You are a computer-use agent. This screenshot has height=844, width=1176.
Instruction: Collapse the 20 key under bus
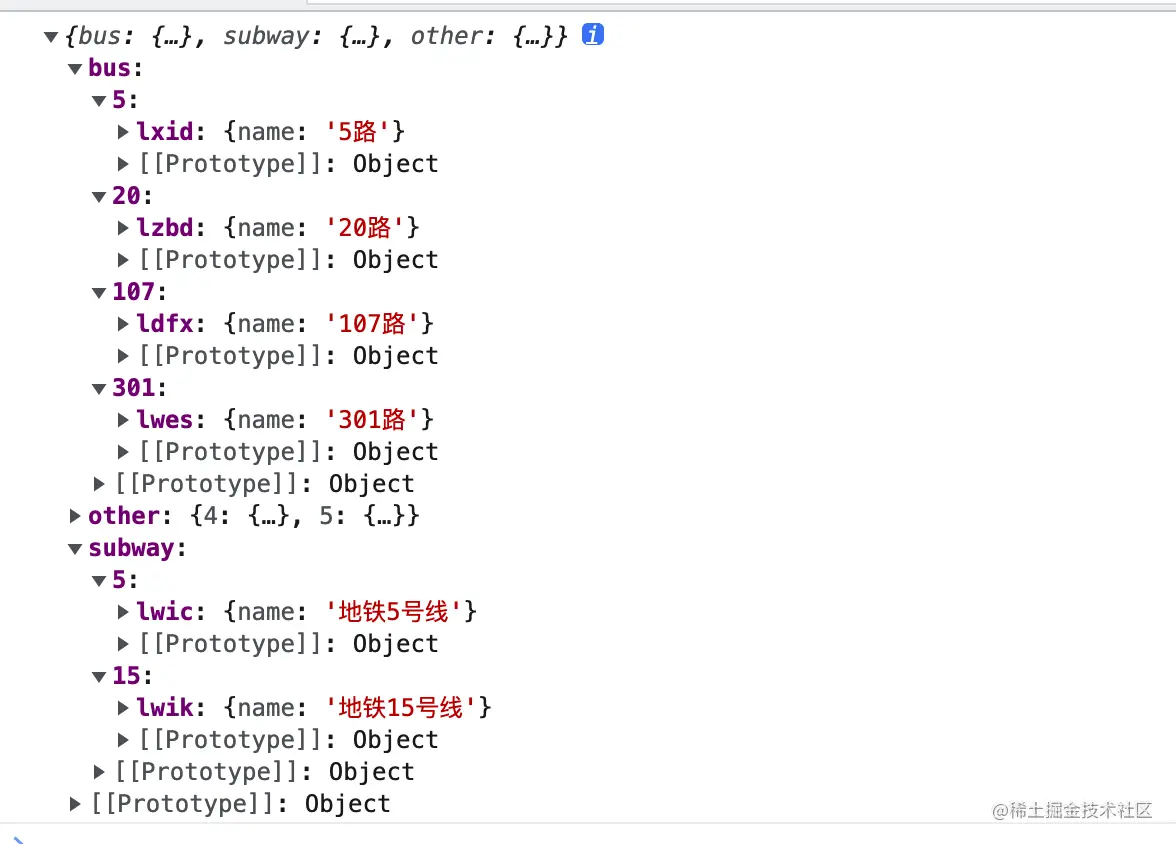[99, 197]
